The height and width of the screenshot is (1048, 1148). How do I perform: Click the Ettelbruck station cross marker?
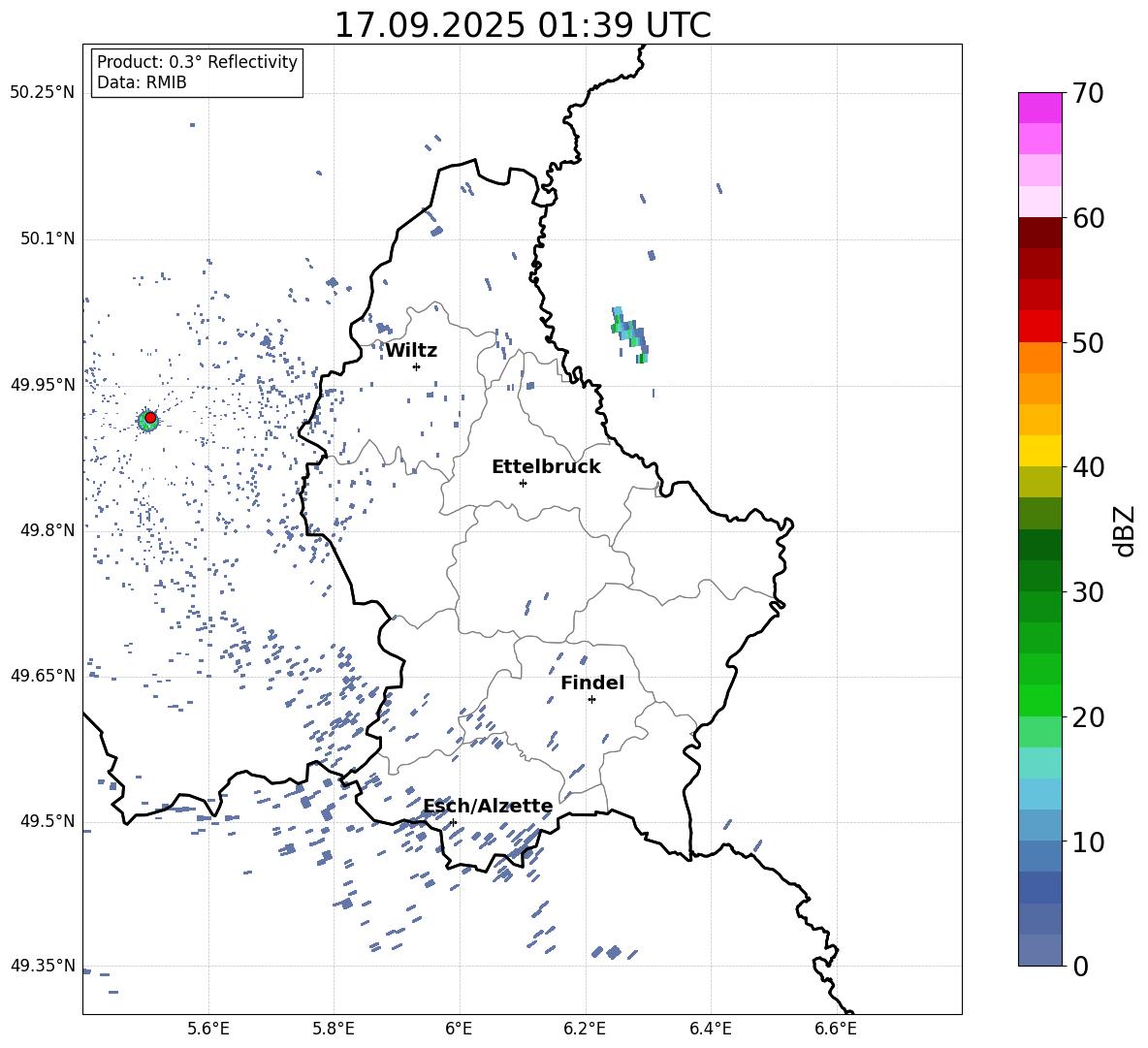[523, 483]
